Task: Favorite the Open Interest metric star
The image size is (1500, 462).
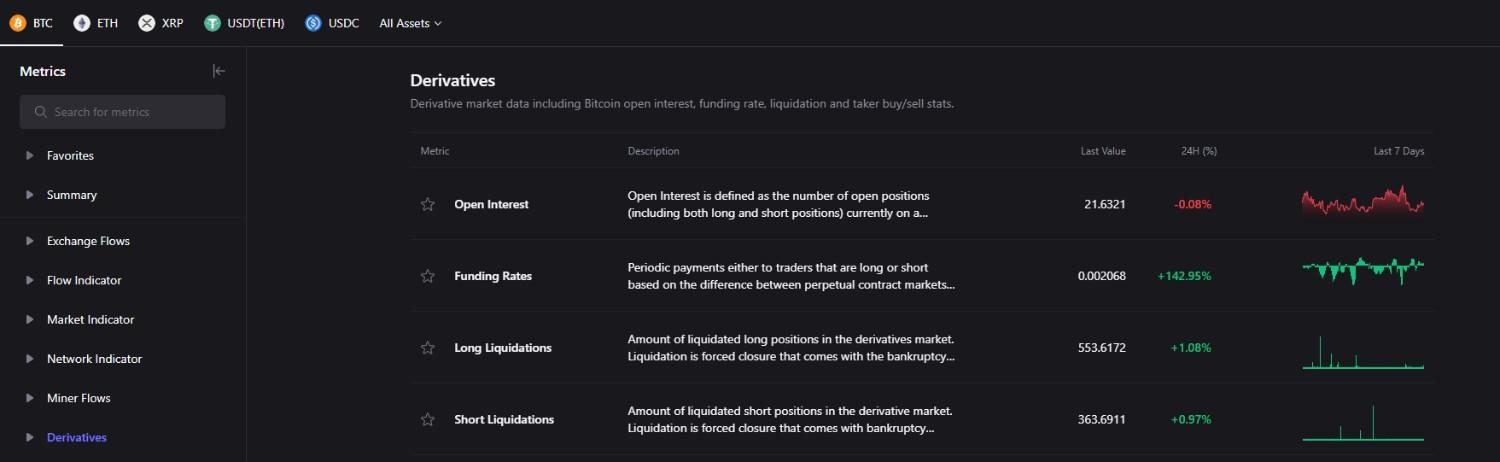Action: coord(428,204)
